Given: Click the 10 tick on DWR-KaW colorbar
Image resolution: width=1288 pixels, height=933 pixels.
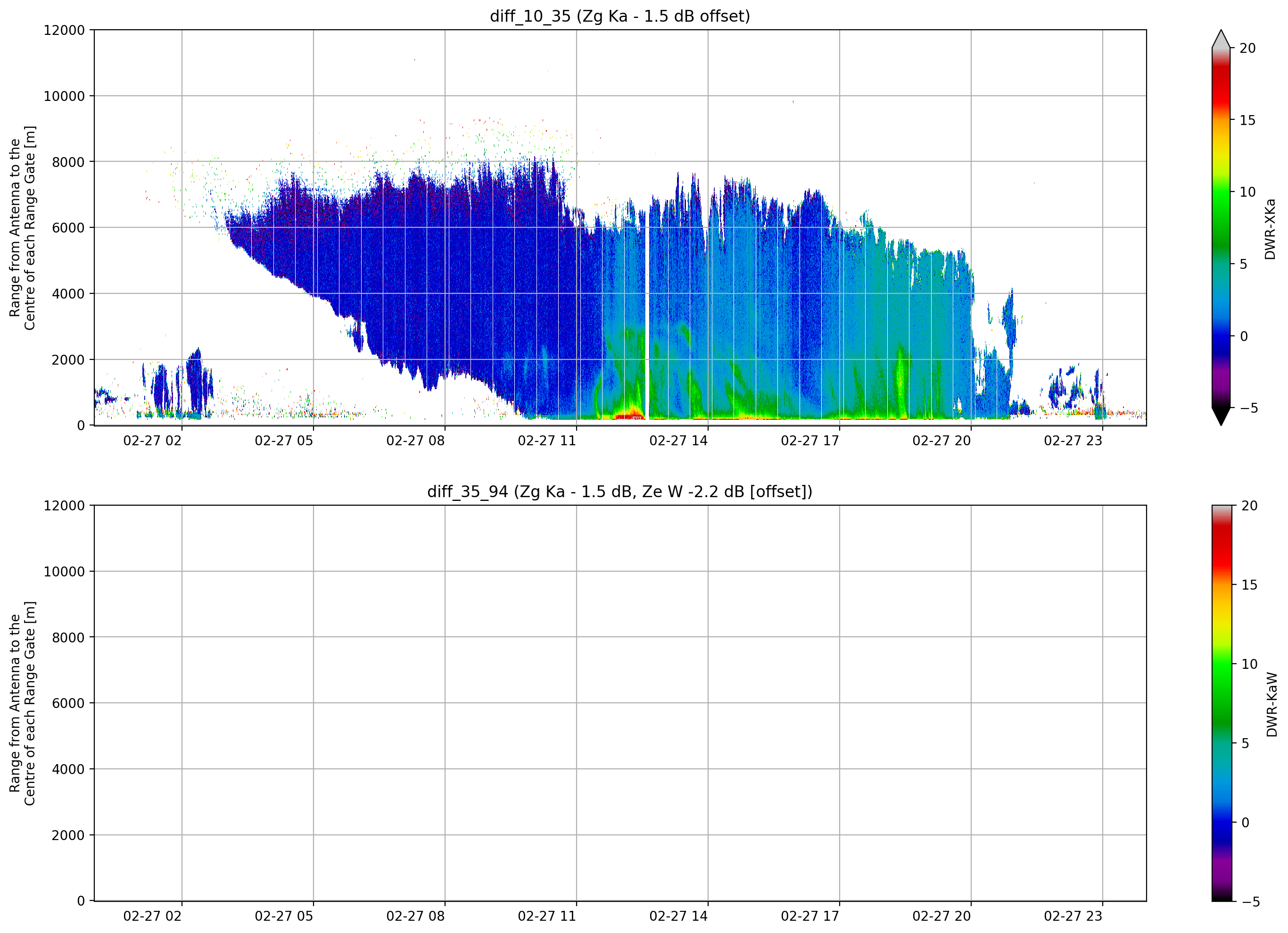Looking at the screenshot, I should point(1249,664).
